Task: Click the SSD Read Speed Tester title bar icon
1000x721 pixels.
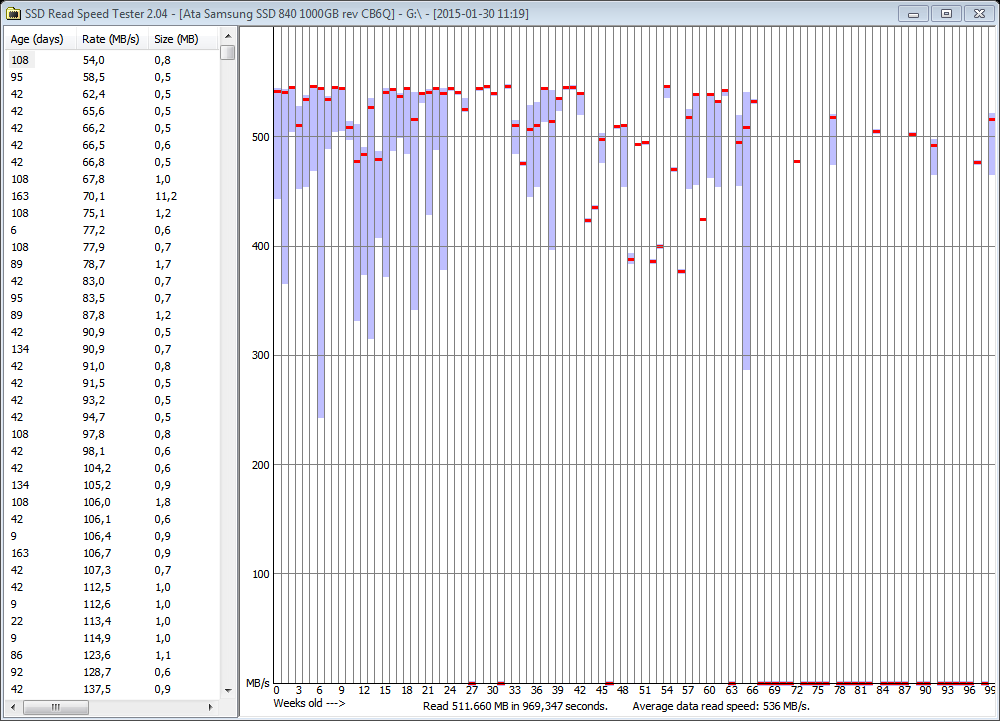Action: (12, 13)
